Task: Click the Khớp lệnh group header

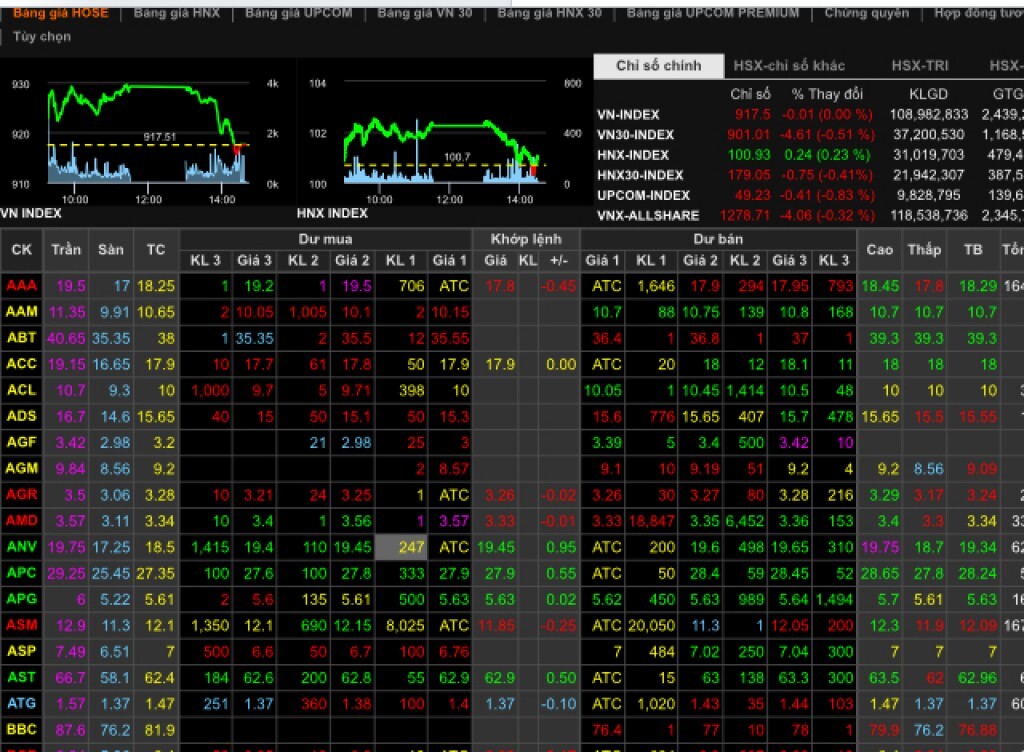Action: [x=526, y=239]
